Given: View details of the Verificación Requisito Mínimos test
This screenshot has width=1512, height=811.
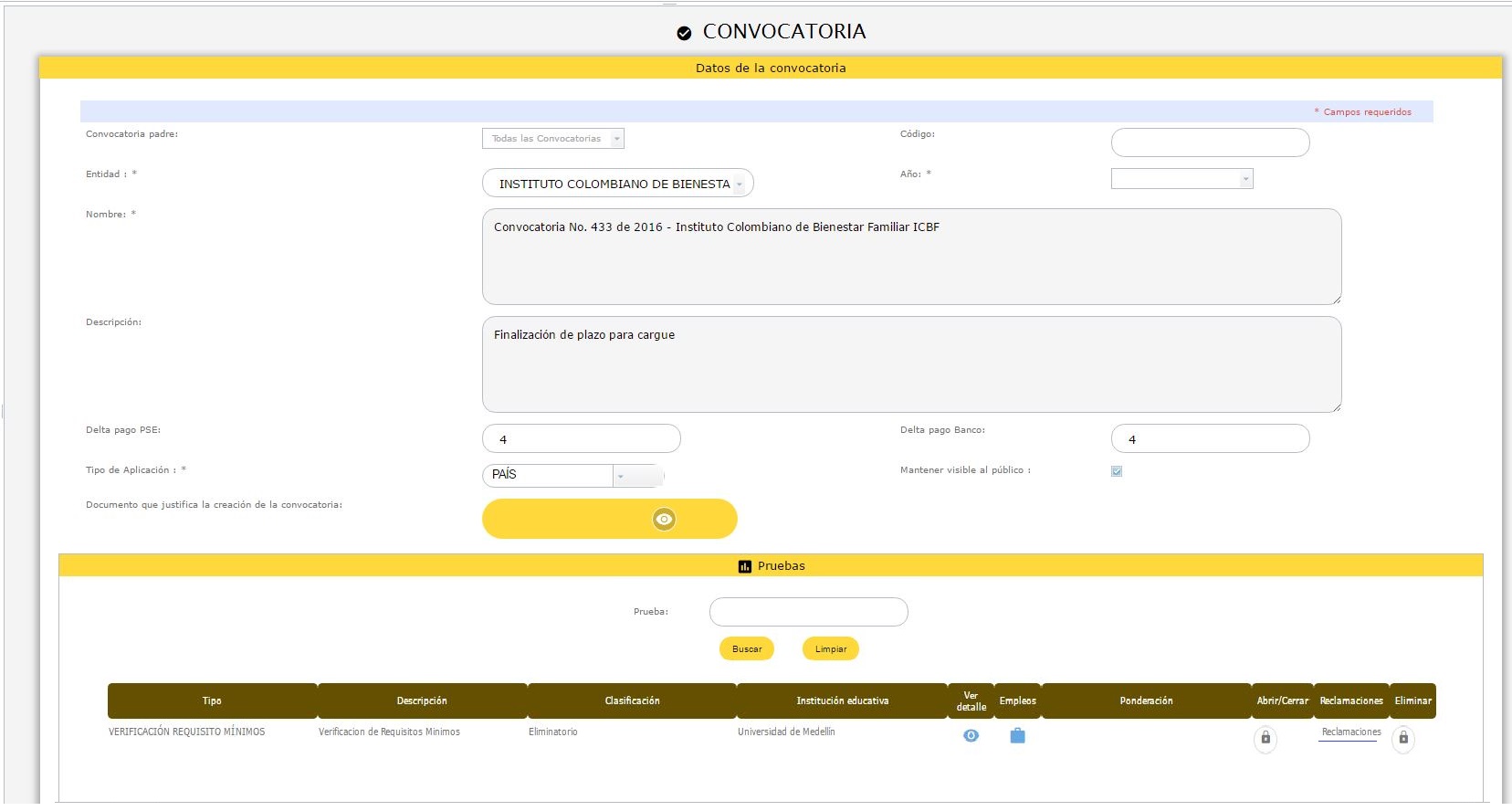Looking at the screenshot, I should [x=971, y=736].
